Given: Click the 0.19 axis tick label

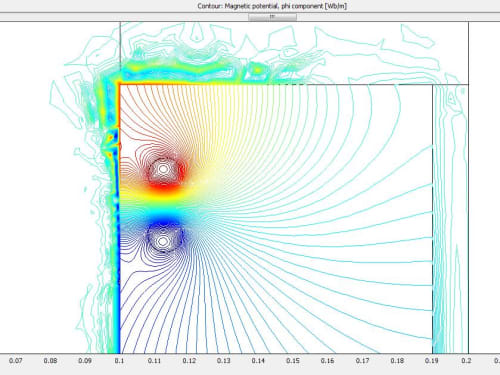Looking at the screenshot, I should click(x=432, y=361).
